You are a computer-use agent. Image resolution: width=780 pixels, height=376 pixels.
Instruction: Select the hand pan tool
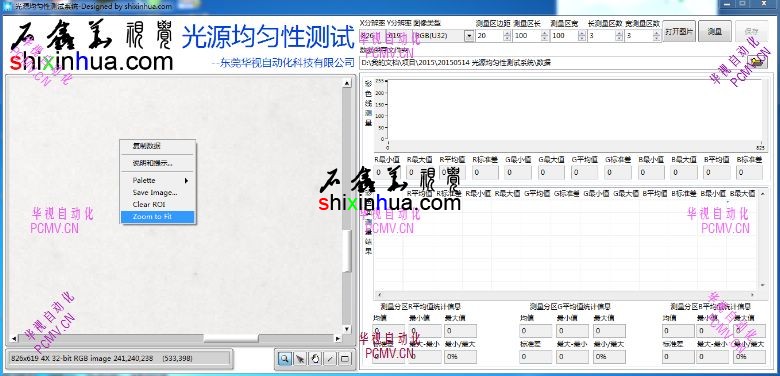[x=315, y=359]
